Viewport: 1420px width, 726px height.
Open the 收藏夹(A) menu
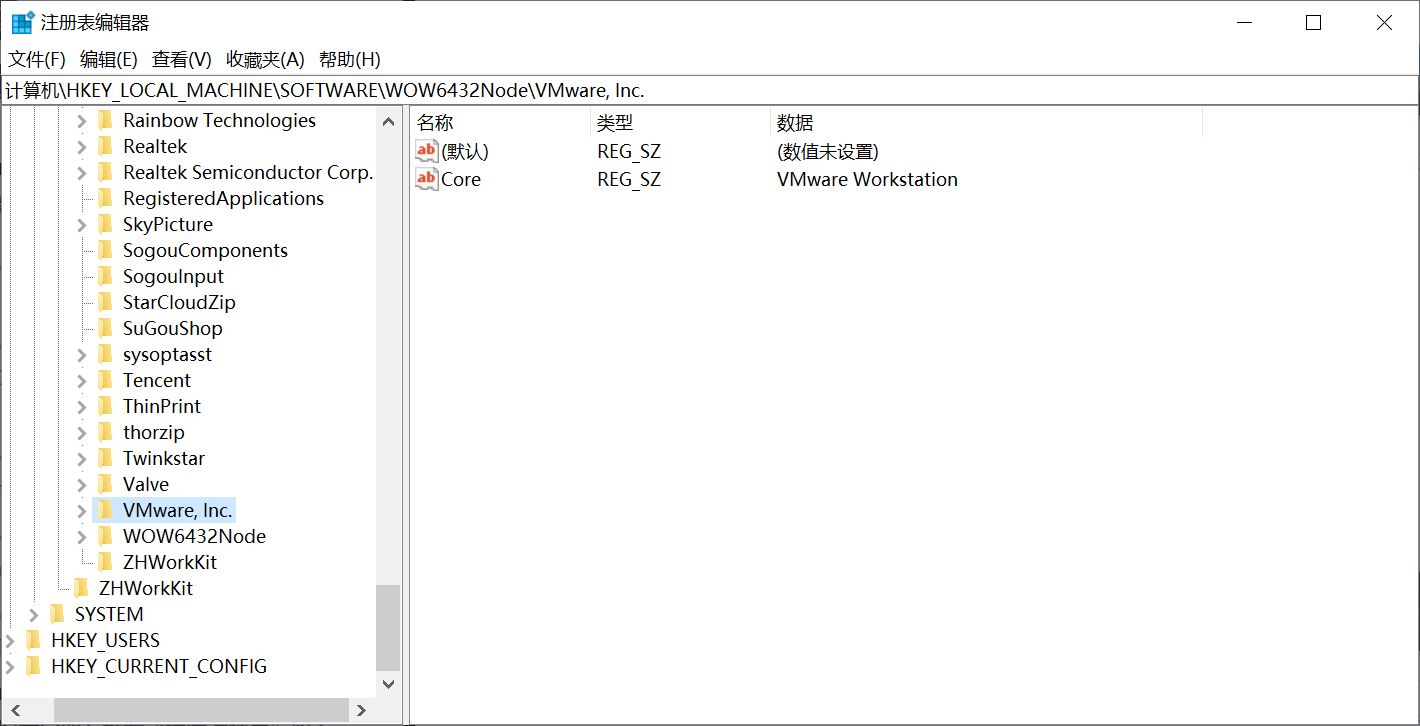click(265, 60)
